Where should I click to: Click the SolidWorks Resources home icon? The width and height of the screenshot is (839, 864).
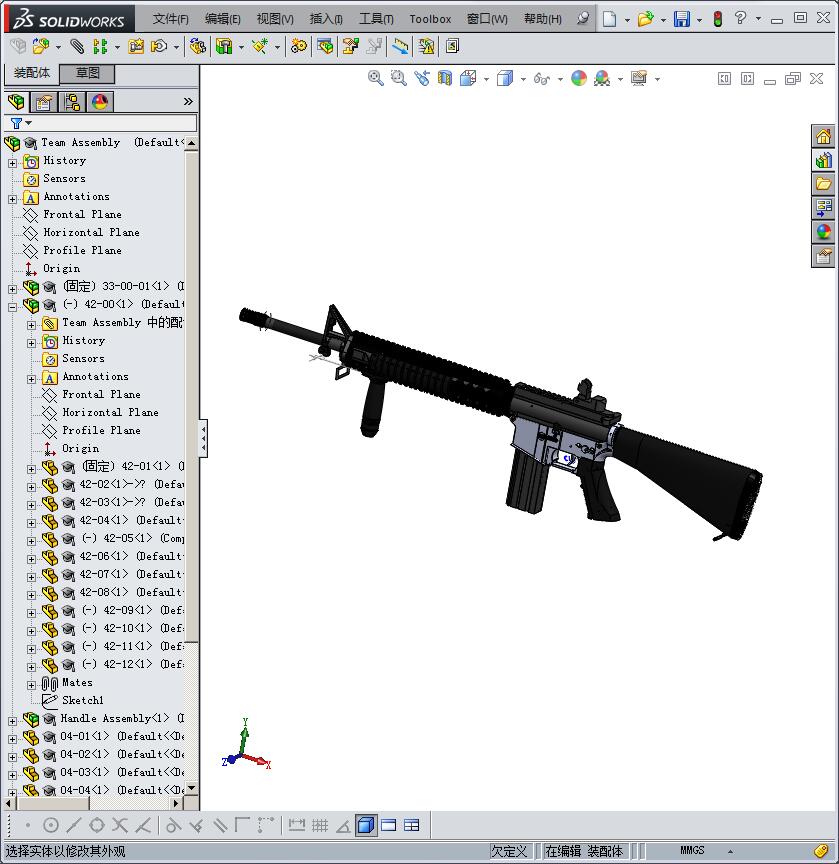tap(823, 136)
